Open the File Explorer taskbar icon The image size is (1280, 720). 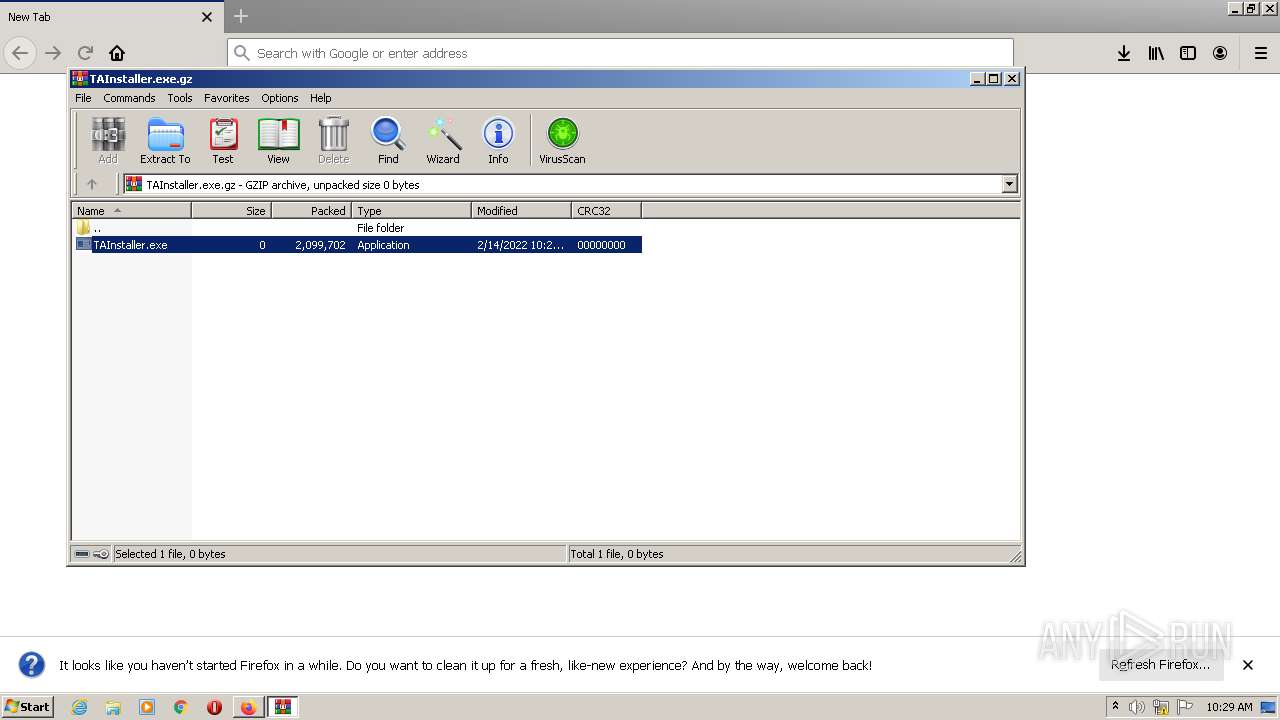click(x=113, y=707)
